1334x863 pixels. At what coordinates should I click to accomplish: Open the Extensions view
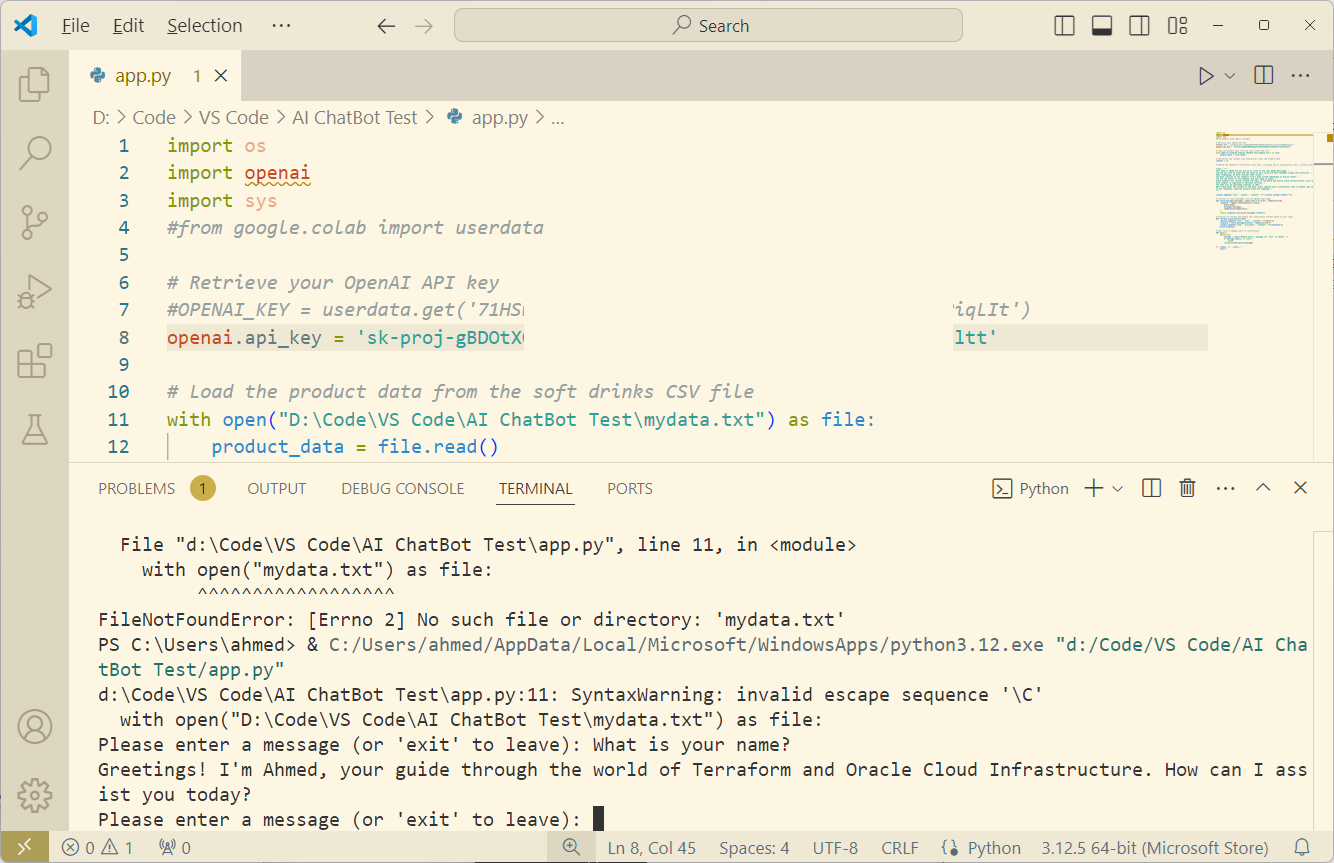(34, 360)
